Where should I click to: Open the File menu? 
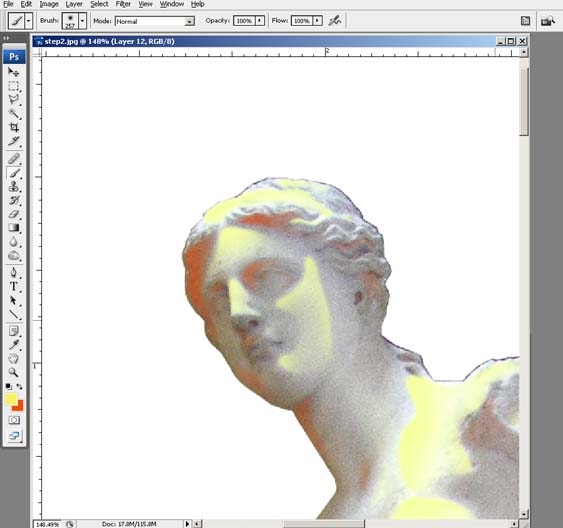tap(8, 4)
